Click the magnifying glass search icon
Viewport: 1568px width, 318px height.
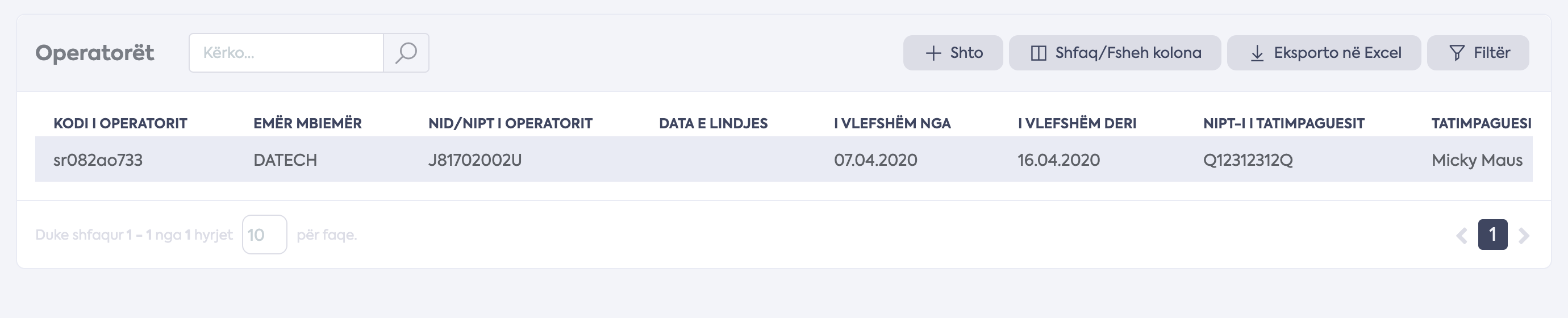406,53
